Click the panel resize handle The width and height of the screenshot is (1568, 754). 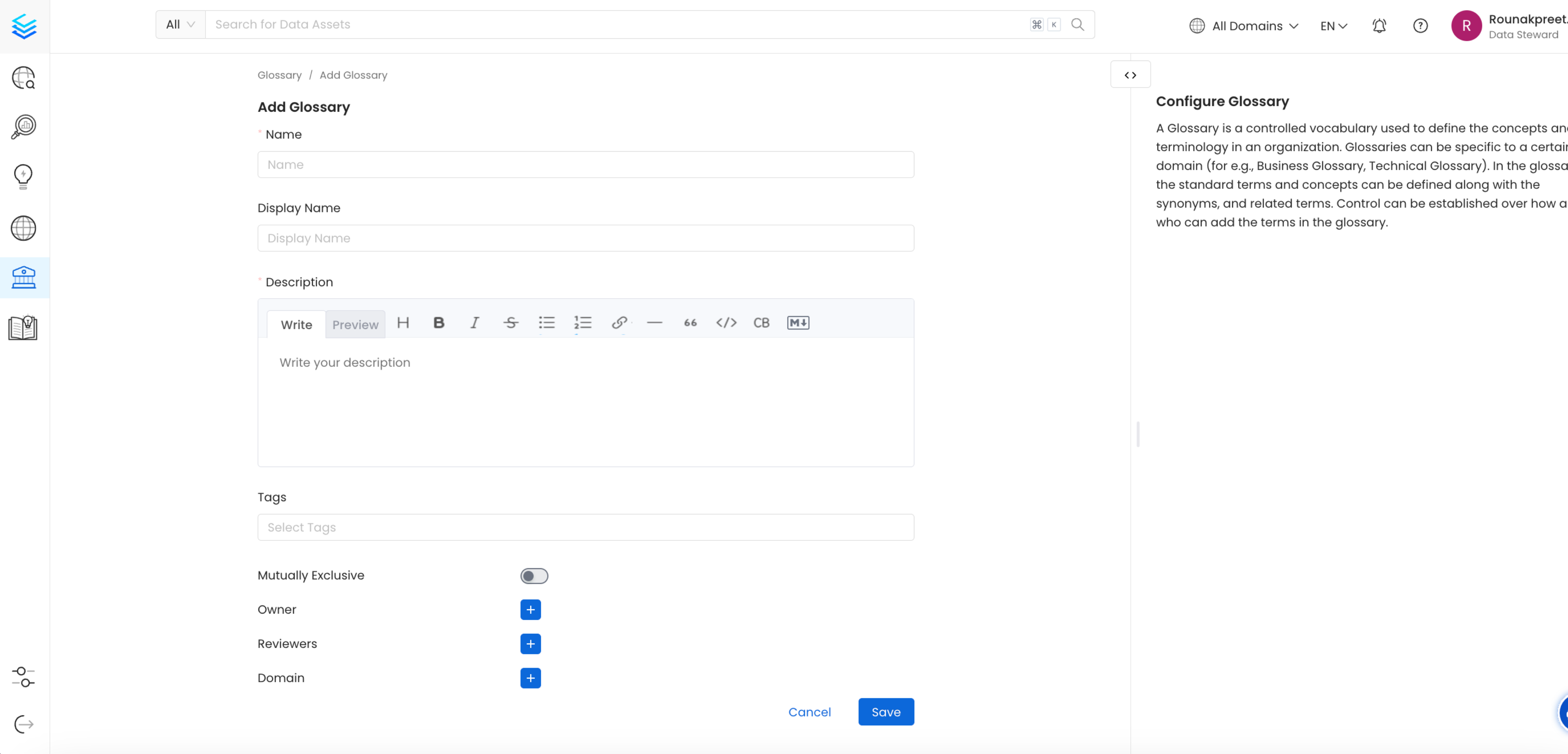(x=1138, y=434)
